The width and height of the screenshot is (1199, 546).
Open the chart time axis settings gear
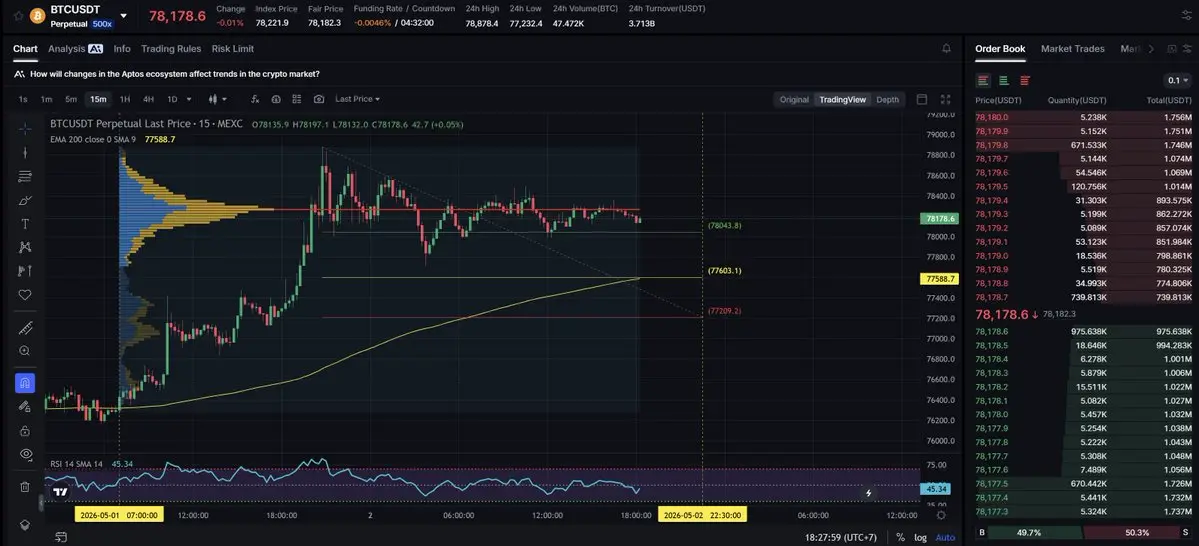(x=941, y=515)
